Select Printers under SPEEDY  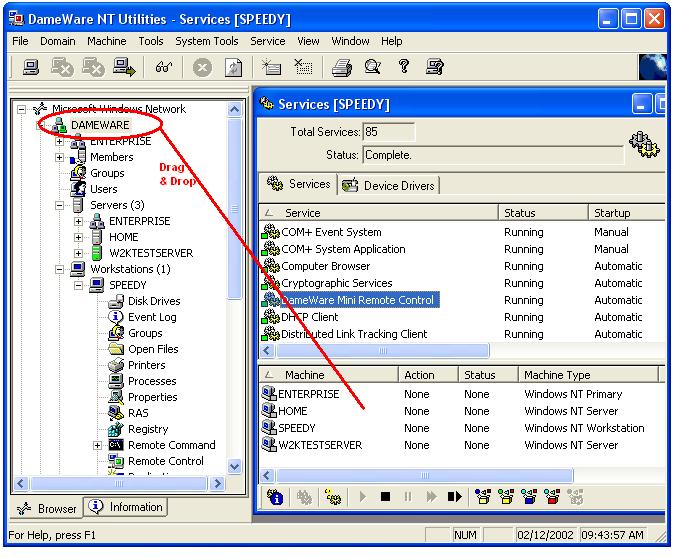pyautogui.click(x=147, y=365)
